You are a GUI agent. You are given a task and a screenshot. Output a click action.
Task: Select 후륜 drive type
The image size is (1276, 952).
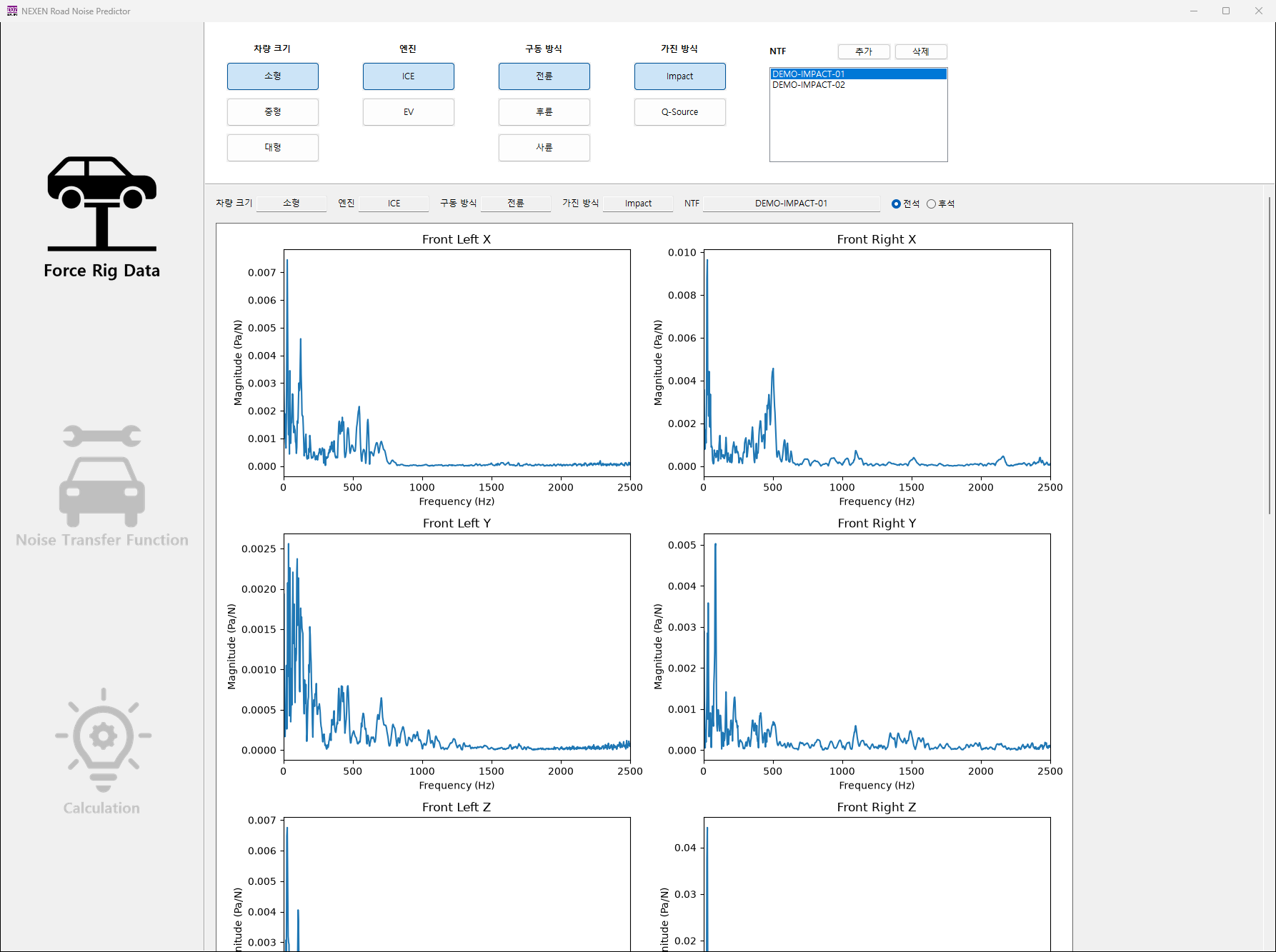point(544,112)
